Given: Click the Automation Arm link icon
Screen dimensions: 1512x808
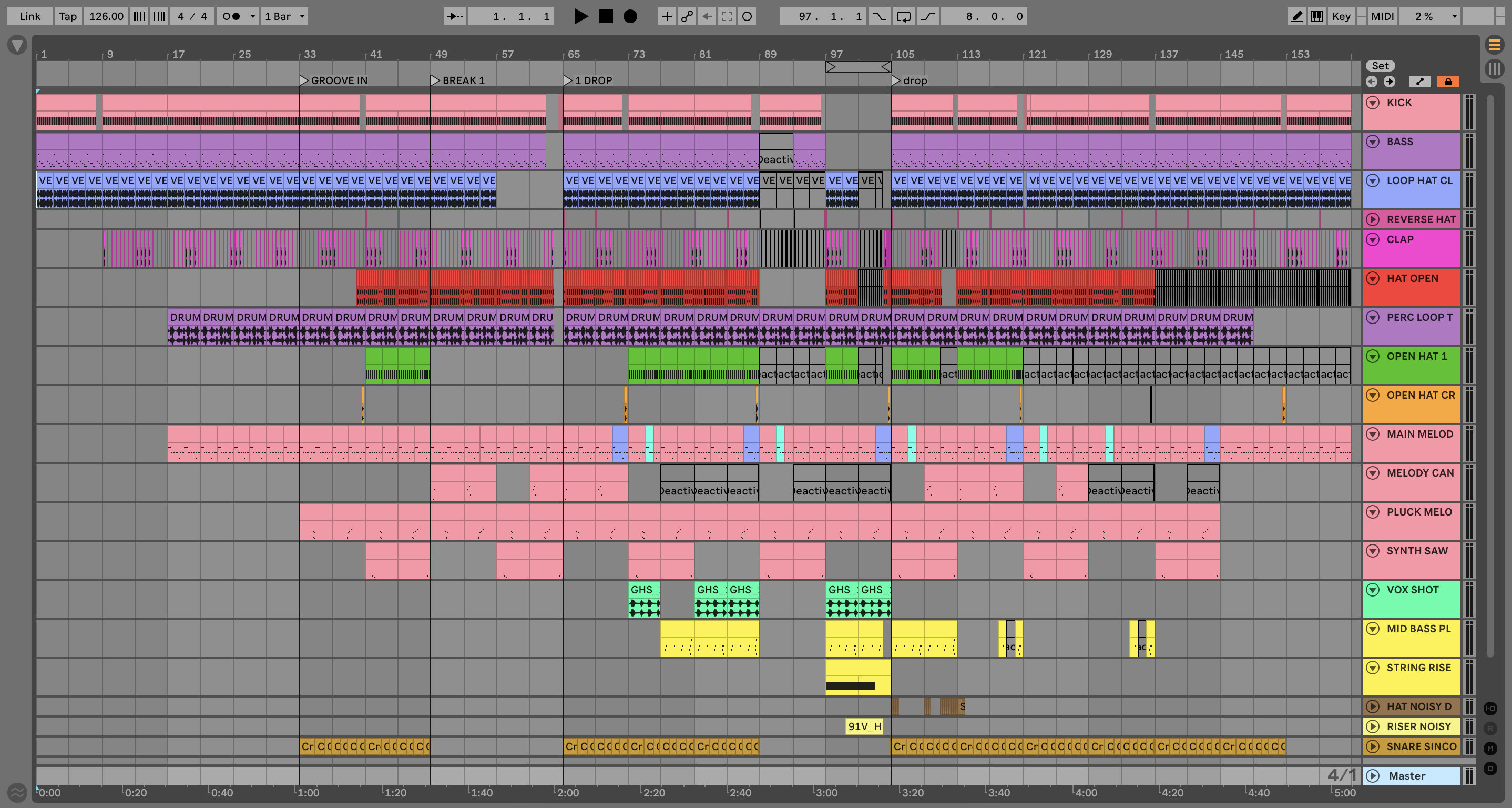Looking at the screenshot, I should pos(687,16).
